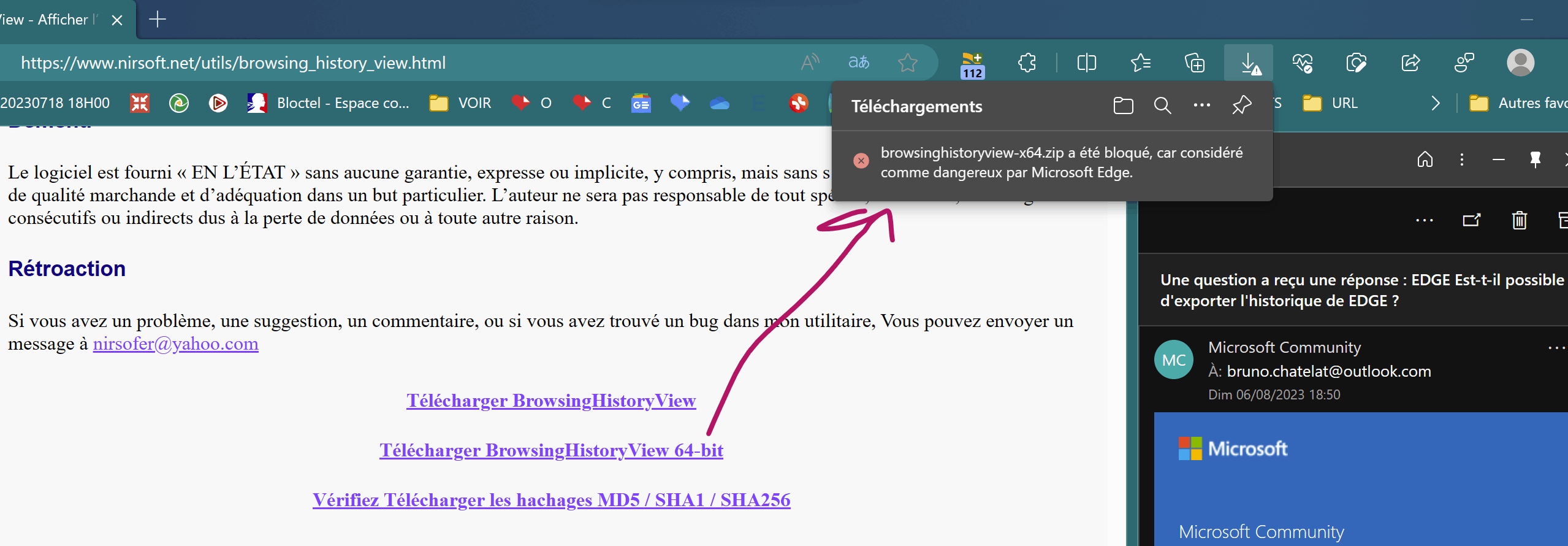Click the translate page icon
Screen dimensions: 1568x546
point(859,63)
